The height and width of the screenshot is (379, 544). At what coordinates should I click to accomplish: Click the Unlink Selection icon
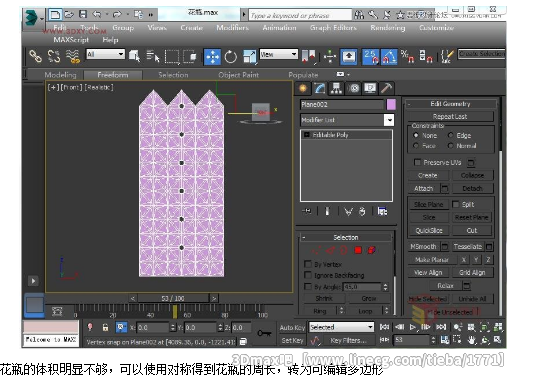coord(53,56)
